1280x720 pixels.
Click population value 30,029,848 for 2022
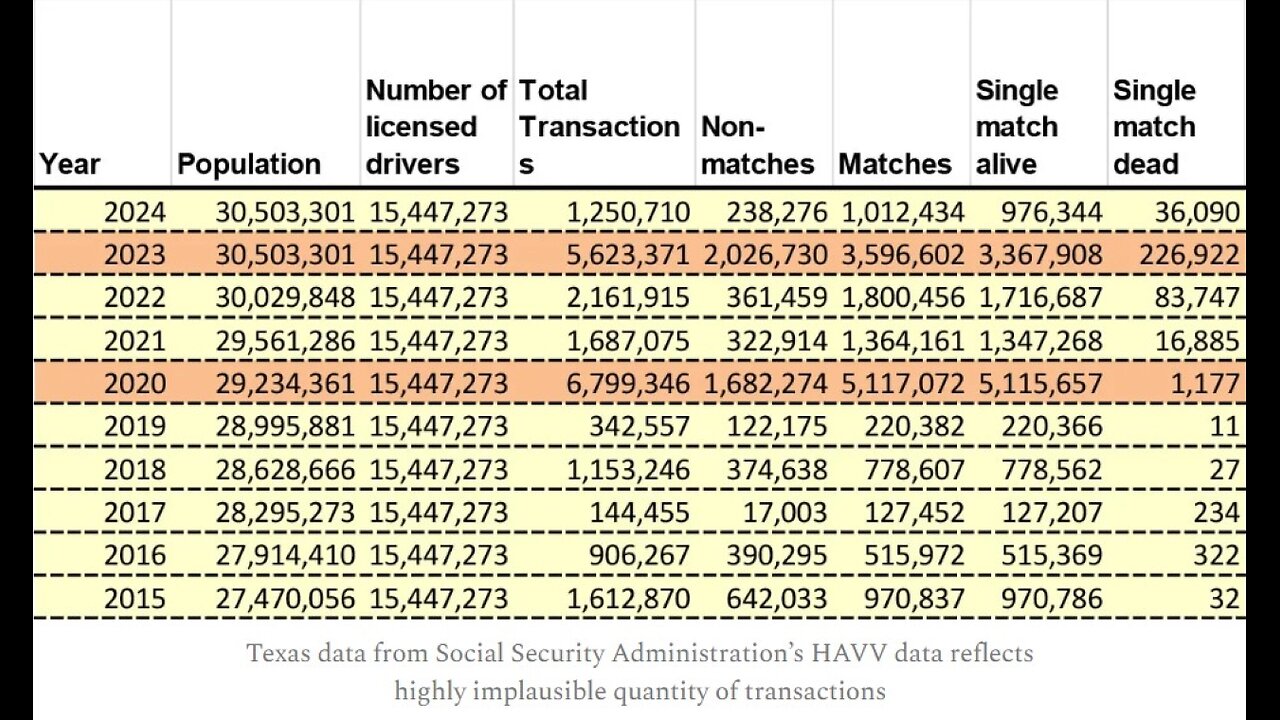pos(285,298)
